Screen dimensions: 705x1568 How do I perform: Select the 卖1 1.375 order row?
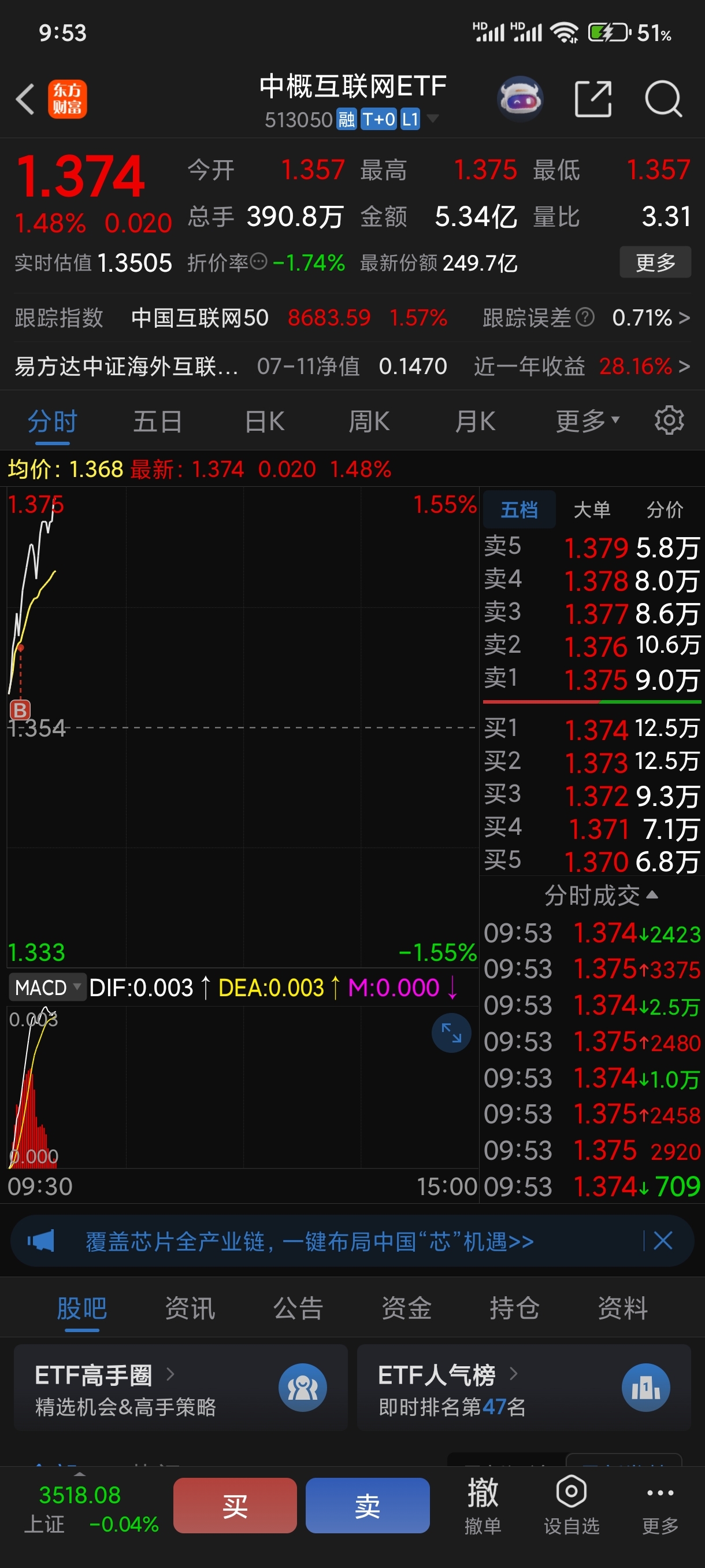click(x=592, y=679)
